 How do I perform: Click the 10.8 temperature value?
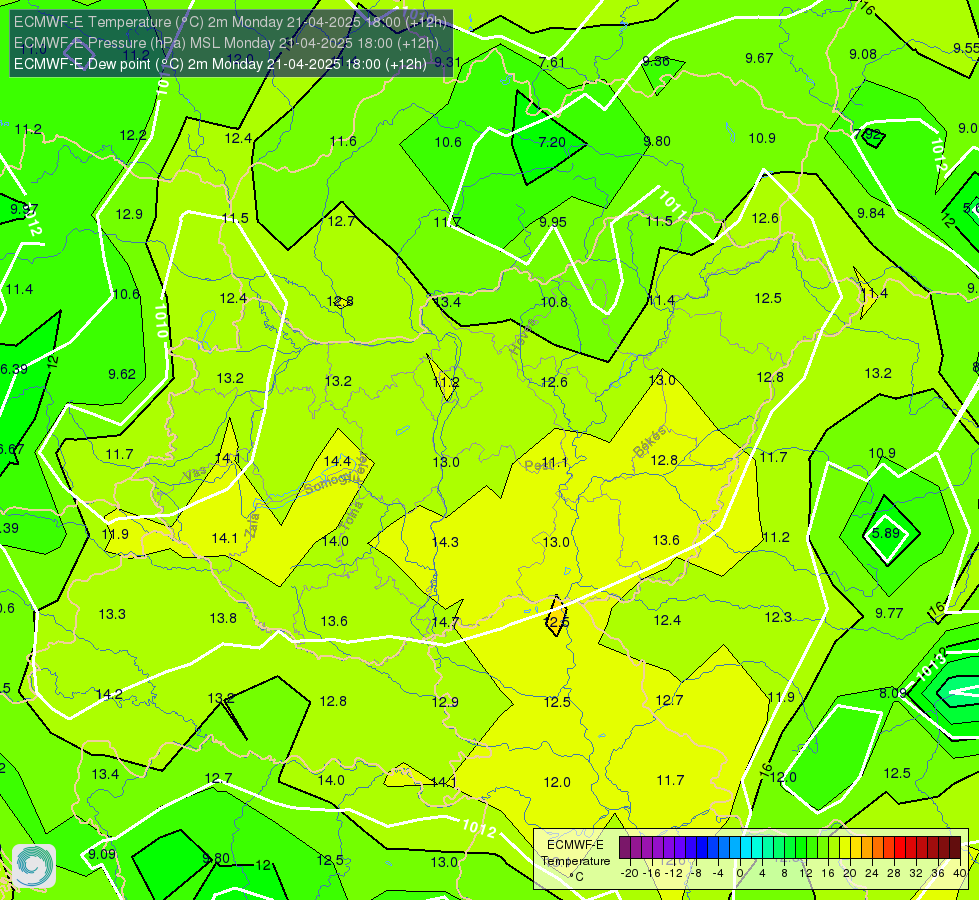[x=554, y=302]
